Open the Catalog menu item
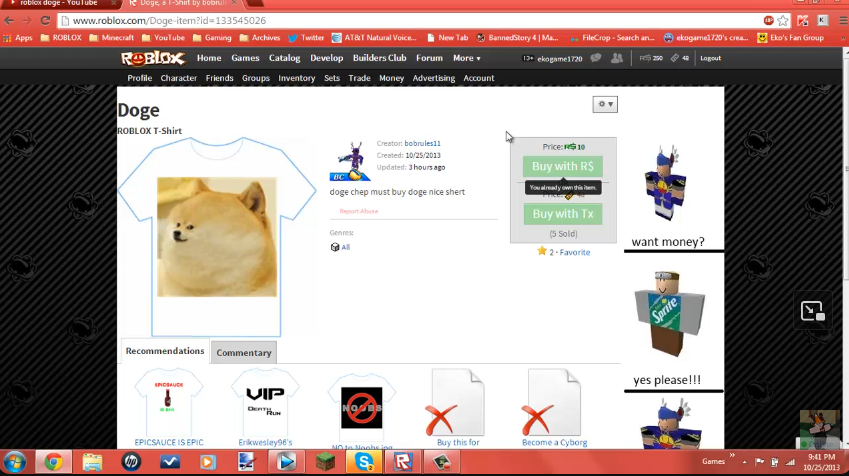This screenshot has width=849, height=476. pyautogui.click(x=284, y=58)
